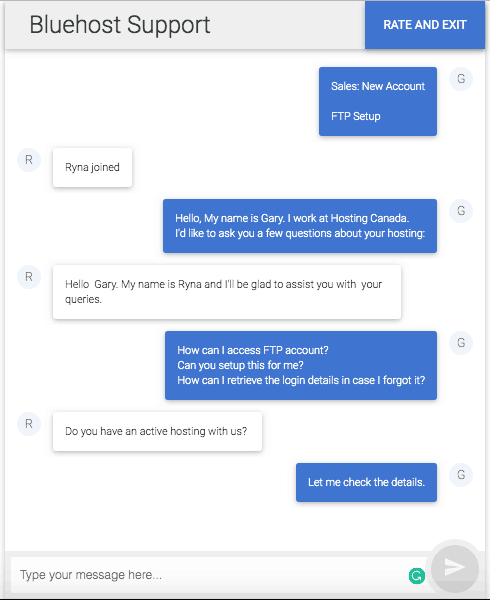This screenshot has width=490, height=600.
Task: Click R avatar beside 'active hosting' question
Action: pyautogui.click(x=29, y=424)
